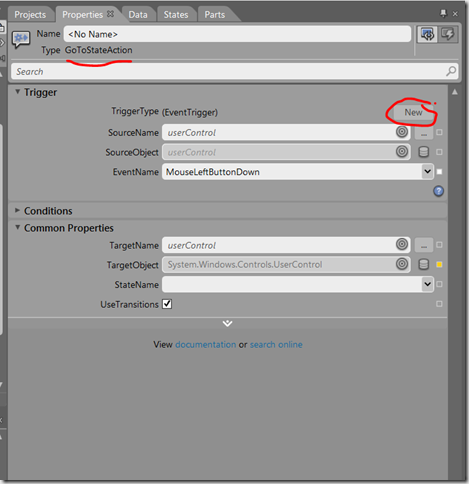Uncheck the UseTransitions checkbox

(167, 304)
